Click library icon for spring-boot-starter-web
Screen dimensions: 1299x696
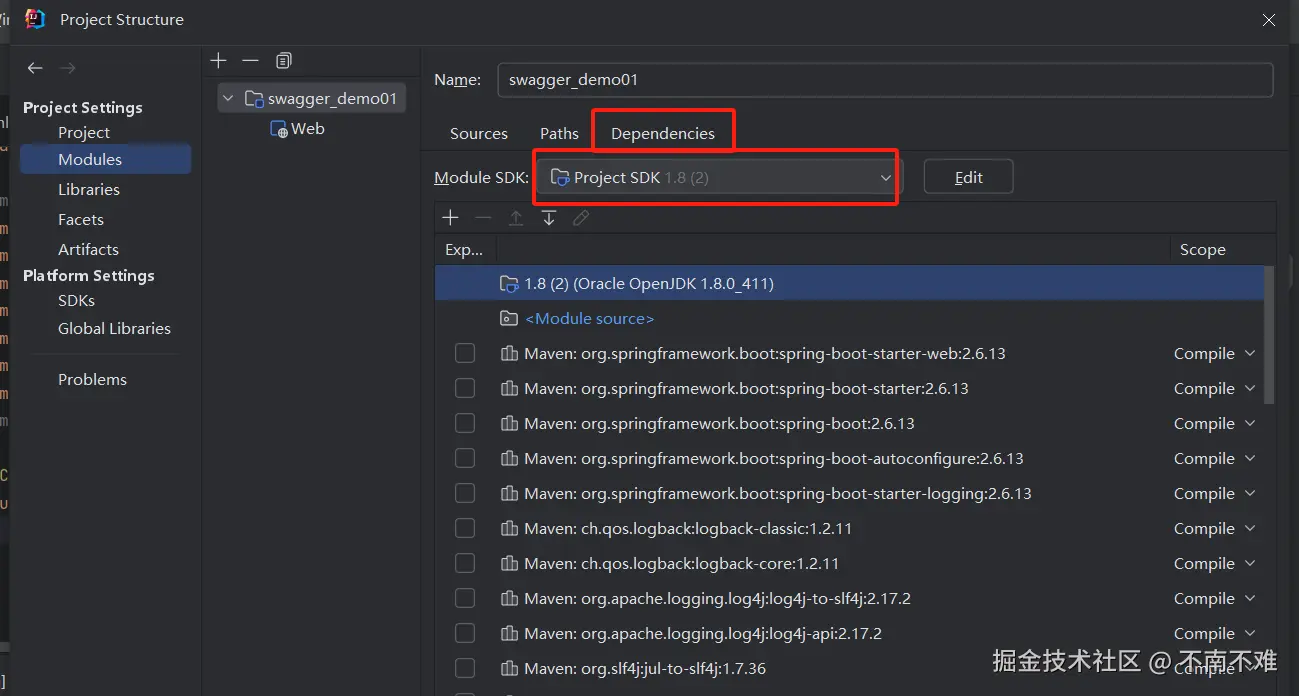pos(509,353)
